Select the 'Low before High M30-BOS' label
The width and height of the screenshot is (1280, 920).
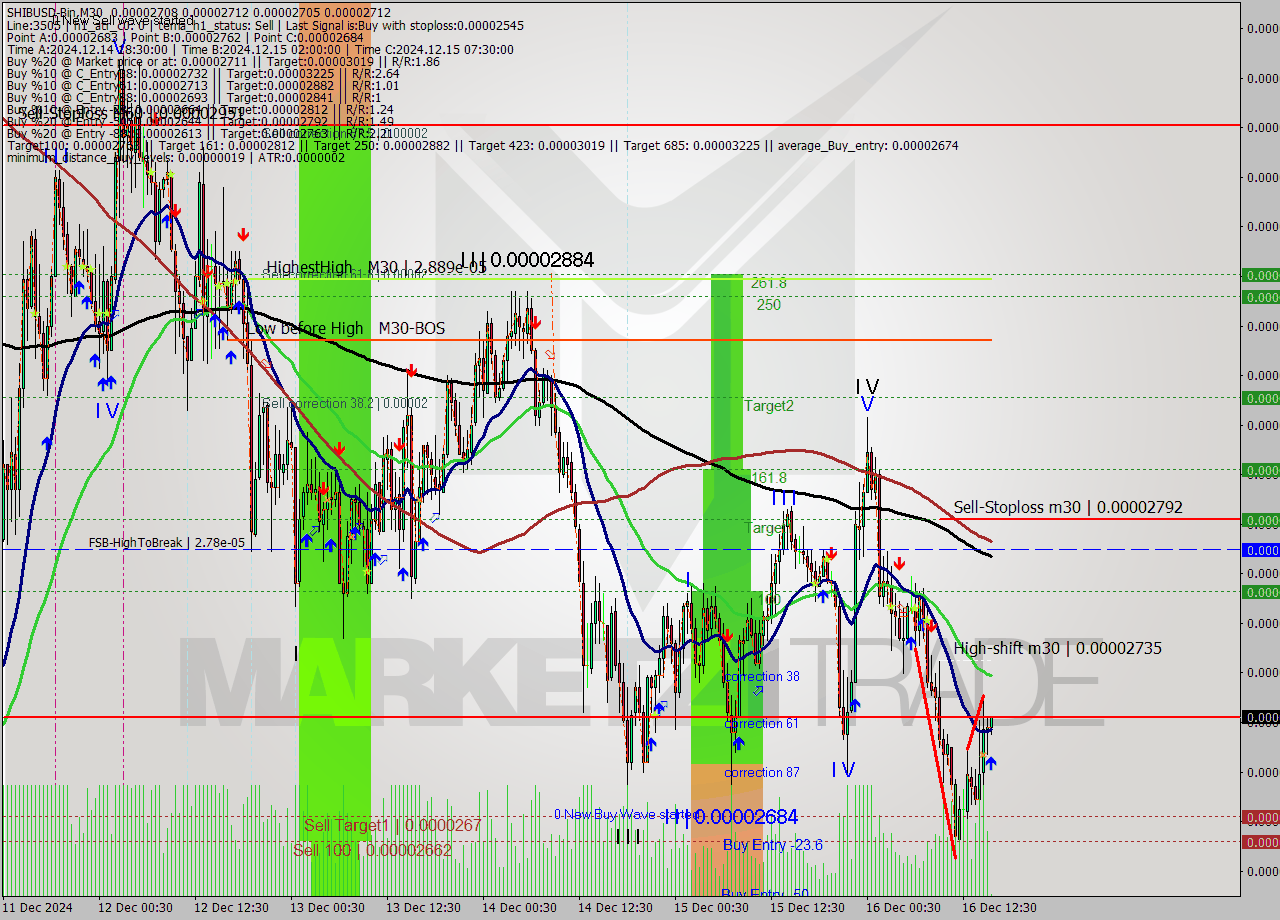(x=346, y=328)
